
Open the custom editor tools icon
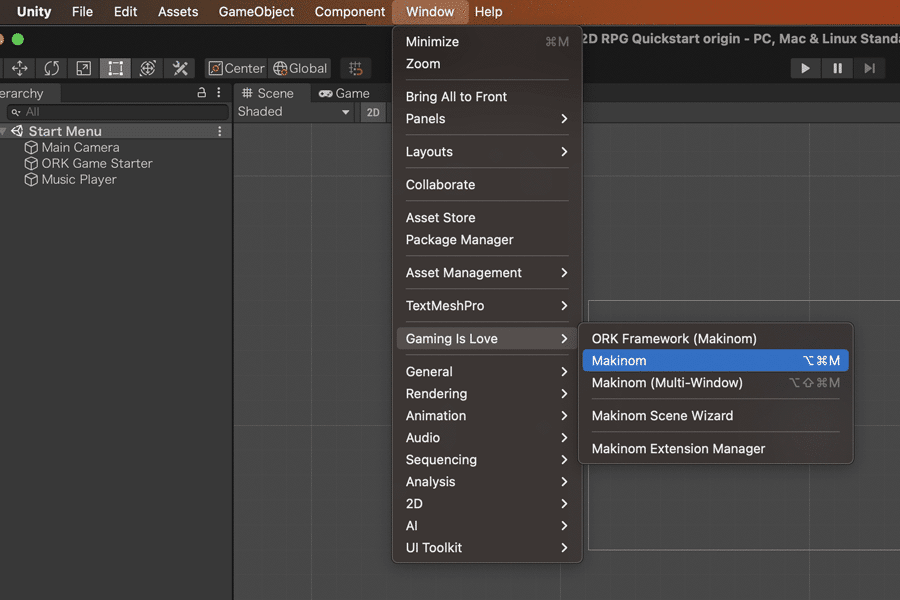(x=180, y=68)
